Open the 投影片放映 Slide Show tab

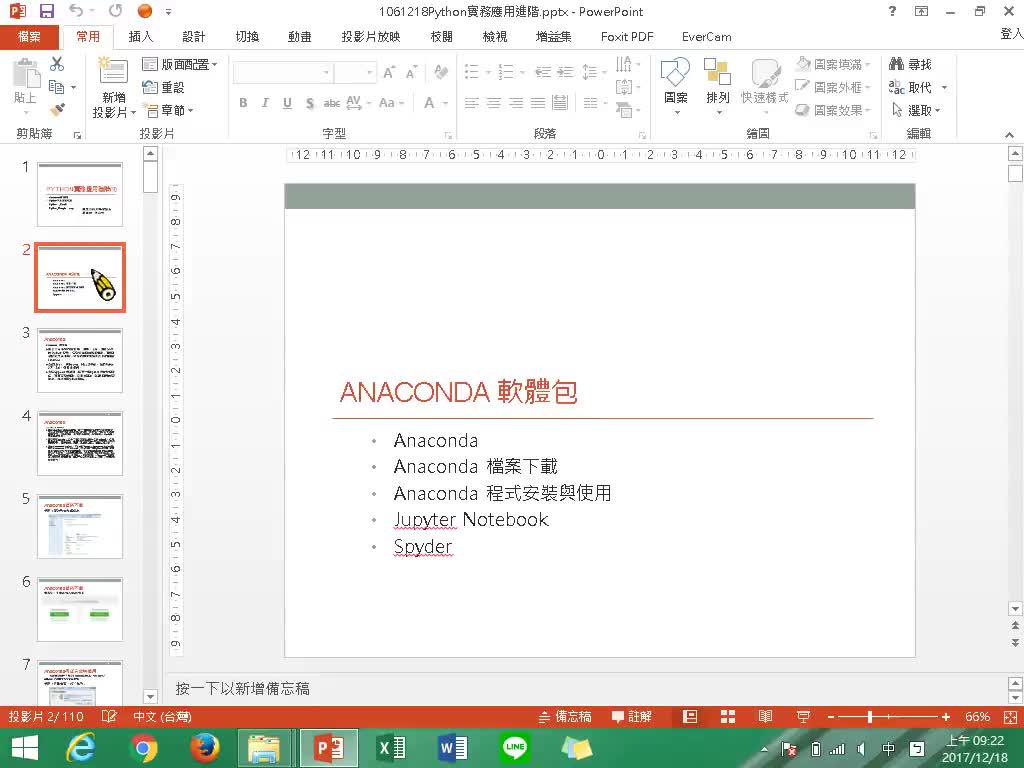pos(370,37)
